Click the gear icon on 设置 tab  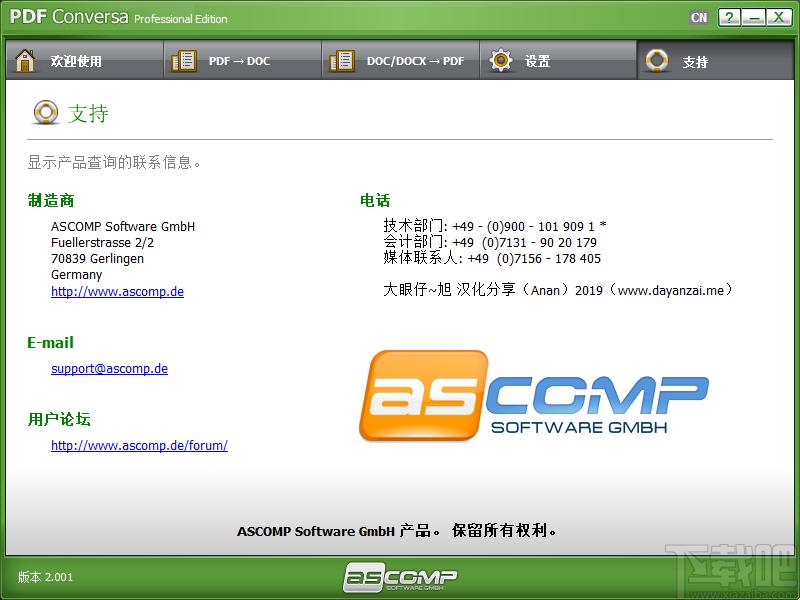501,60
